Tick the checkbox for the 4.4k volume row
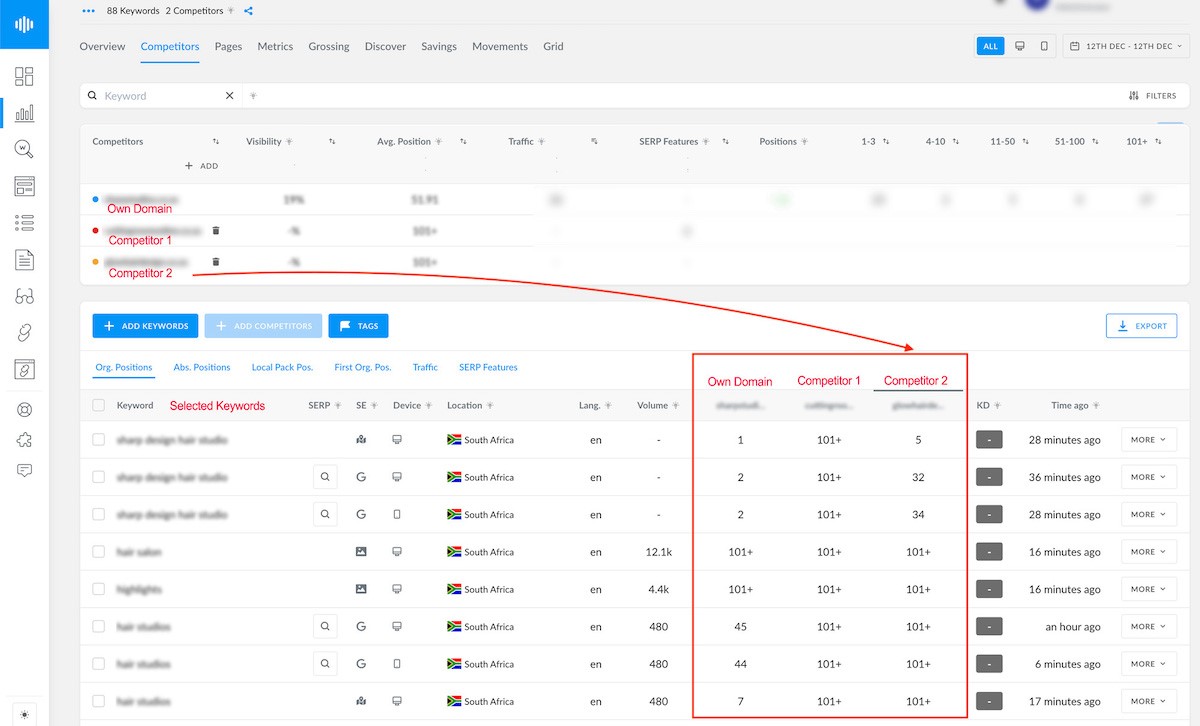Image resolution: width=1200 pixels, height=726 pixels. click(98, 589)
